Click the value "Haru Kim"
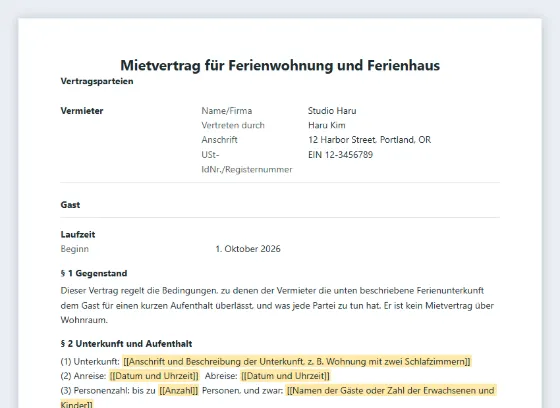Viewport: 560px width, 408px height. (327, 125)
